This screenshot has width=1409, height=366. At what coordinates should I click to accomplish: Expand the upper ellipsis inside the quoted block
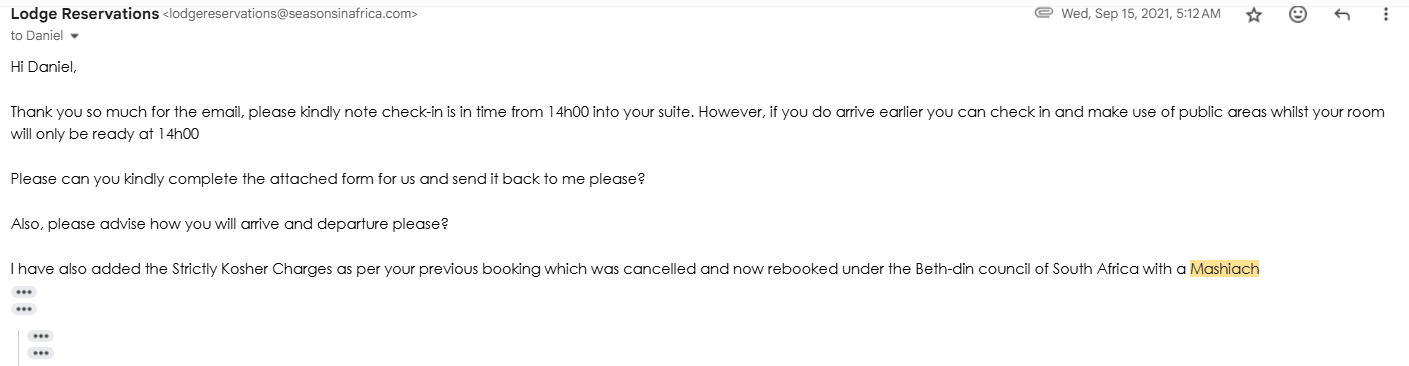(x=42, y=336)
